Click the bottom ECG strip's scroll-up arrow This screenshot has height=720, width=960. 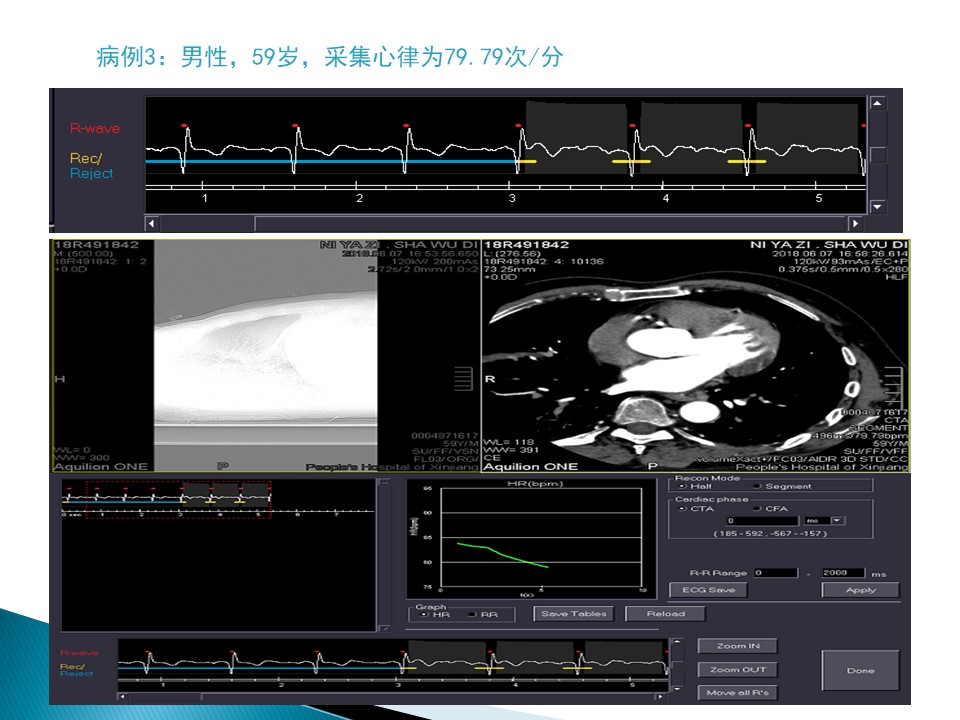tap(677, 642)
